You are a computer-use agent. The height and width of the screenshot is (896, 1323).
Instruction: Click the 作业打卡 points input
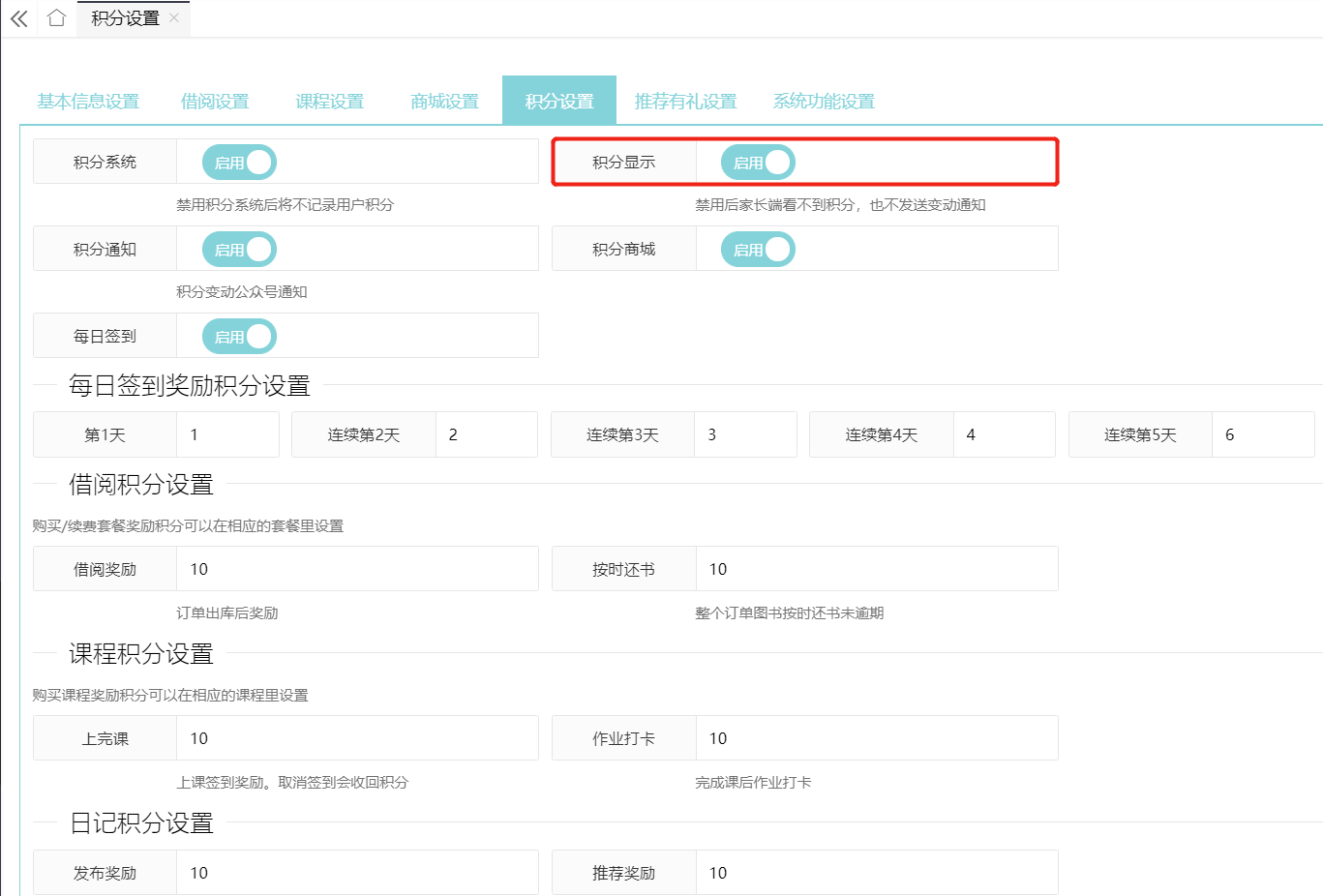click(877, 738)
